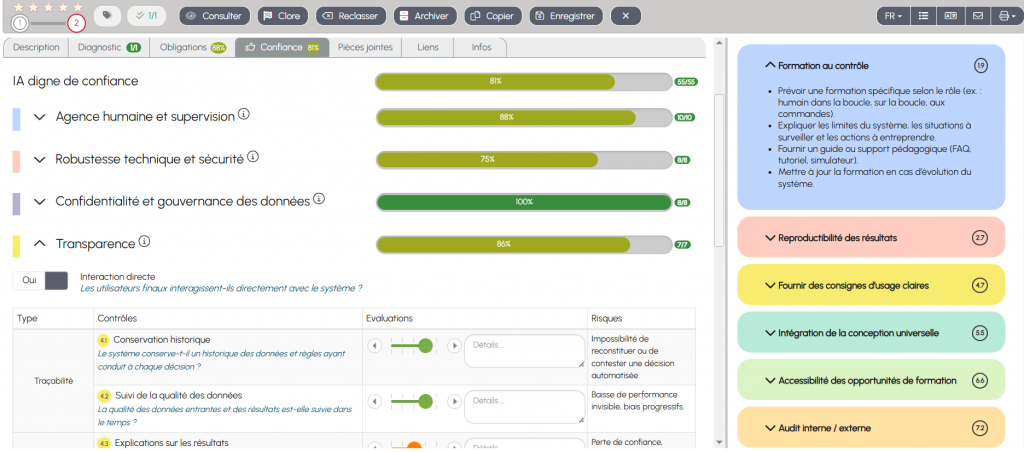Screen dimensions: 1024x452
Task: Toggle the Oui switch for Interaction directe
Action: pyautogui.click(x=40, y=280)
